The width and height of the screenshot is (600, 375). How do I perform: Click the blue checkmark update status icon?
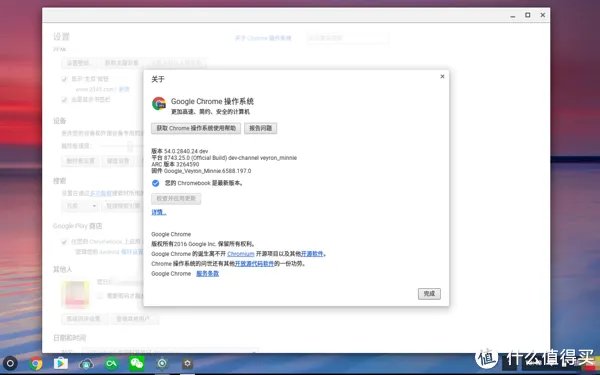coord(155,183)
